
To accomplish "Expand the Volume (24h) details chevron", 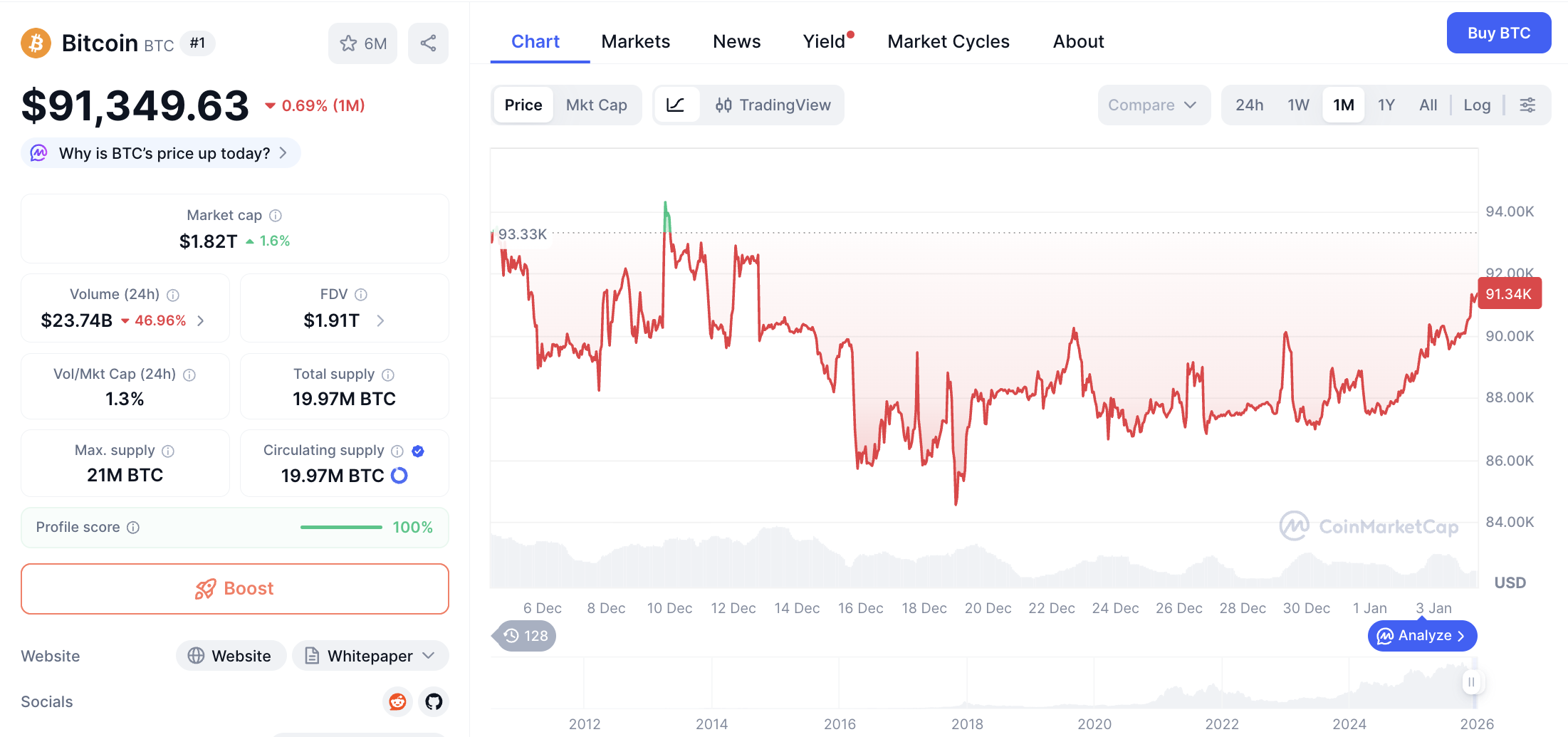I will pos(202,321).
